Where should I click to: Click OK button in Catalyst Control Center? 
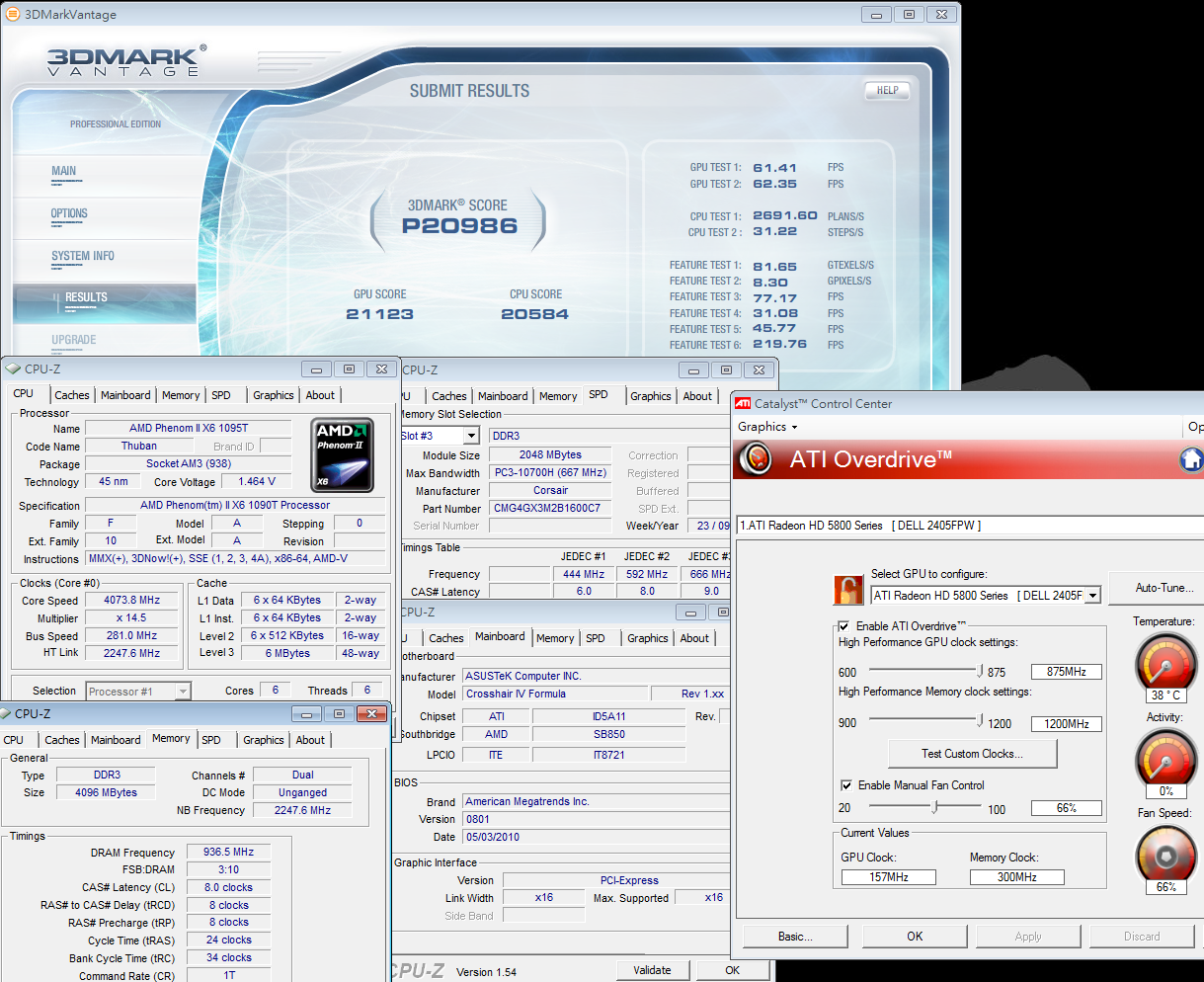tap(915, 937)
